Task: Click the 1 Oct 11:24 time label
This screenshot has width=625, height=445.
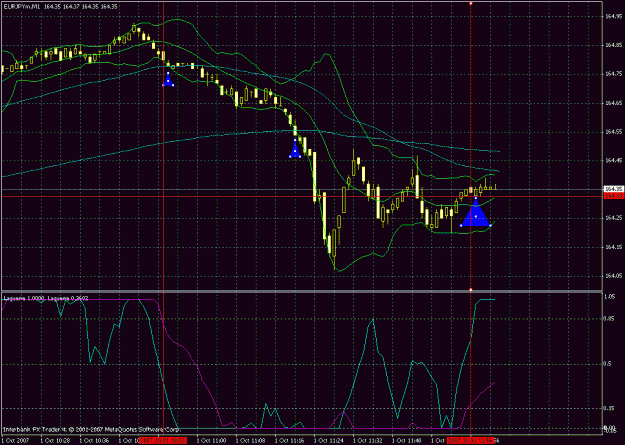Action: pyautogui.click(x=327, y=441)
